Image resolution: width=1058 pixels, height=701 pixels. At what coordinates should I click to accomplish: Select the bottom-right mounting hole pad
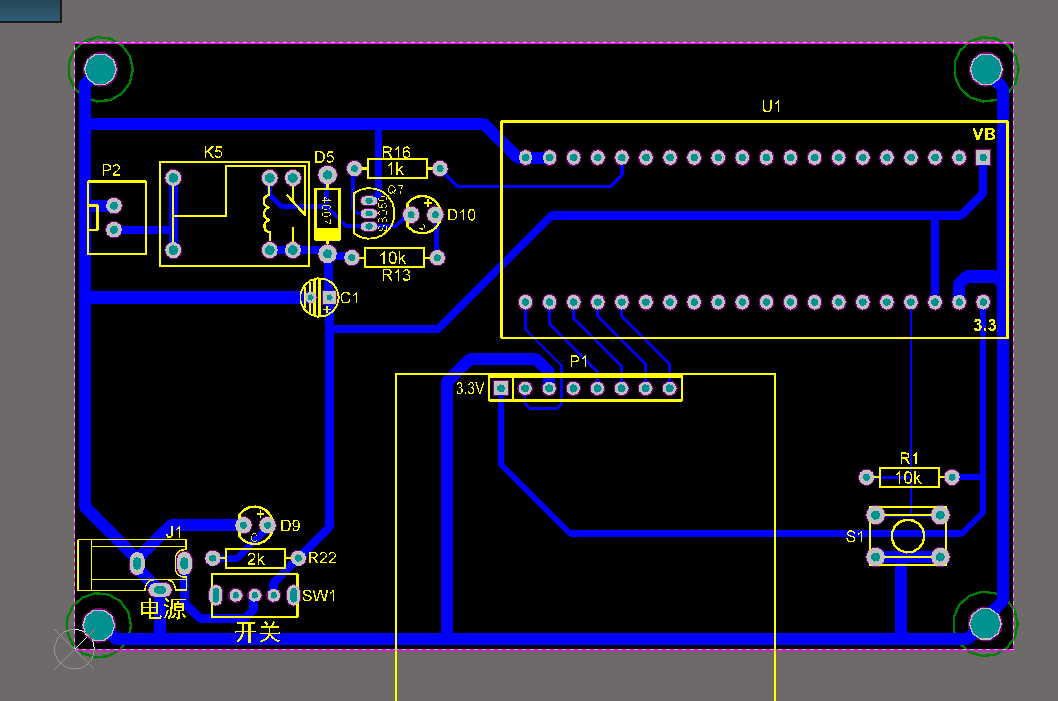(985, 624)
